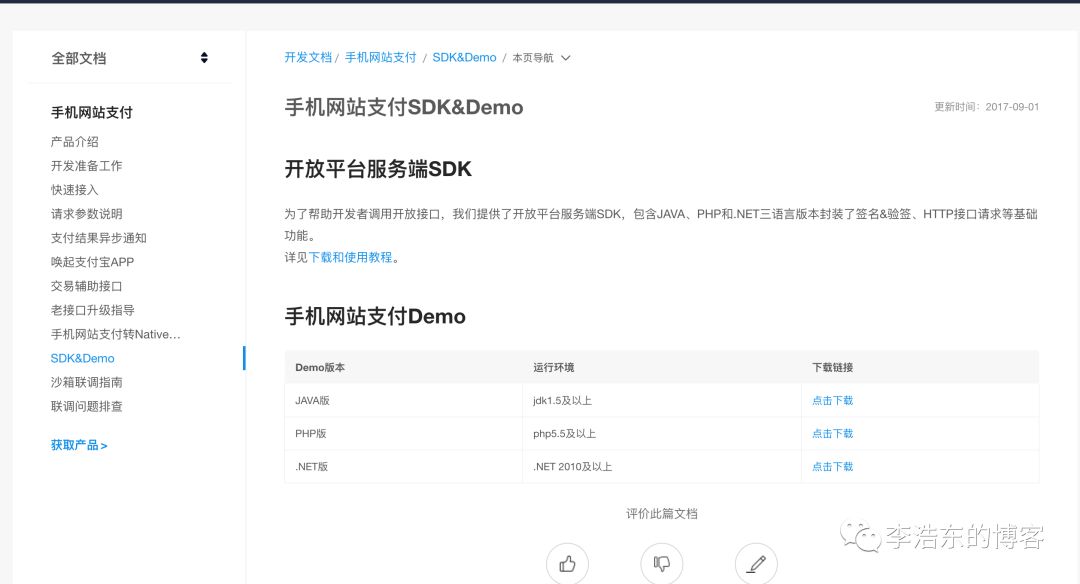This screenshot has height=584, width=1080.
Task: Click page title 手机网站支付SDK&Demo
Action: click(x=404, y=107)
